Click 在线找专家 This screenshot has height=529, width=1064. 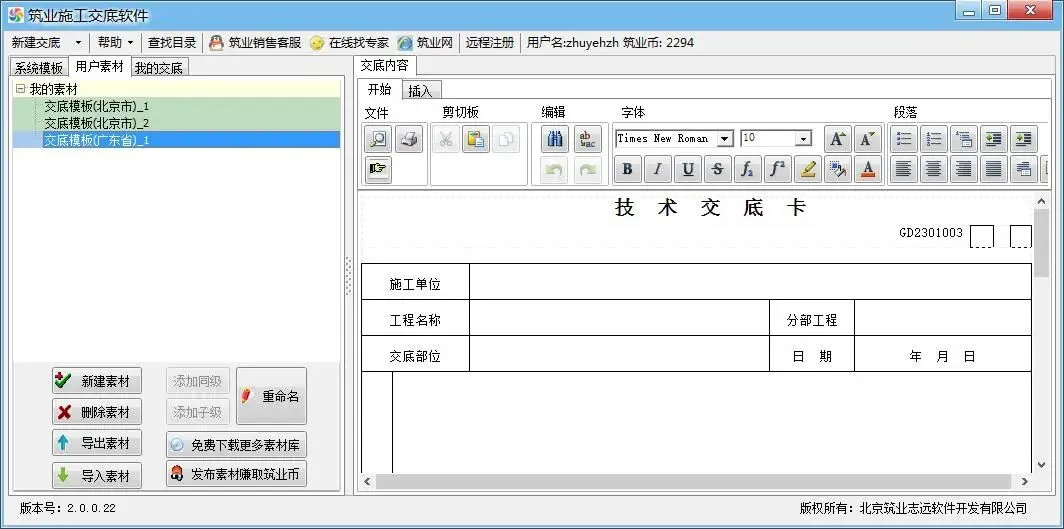tap(349, 43)
